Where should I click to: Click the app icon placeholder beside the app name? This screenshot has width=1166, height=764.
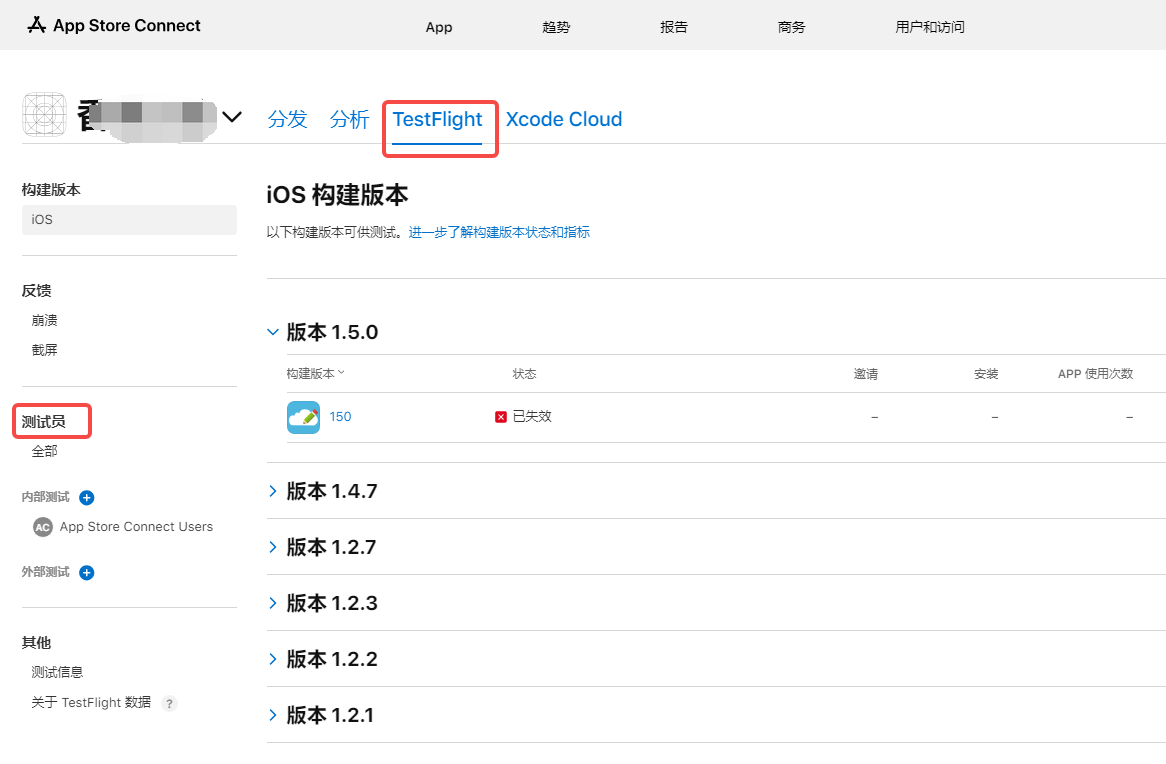point(45,115)
